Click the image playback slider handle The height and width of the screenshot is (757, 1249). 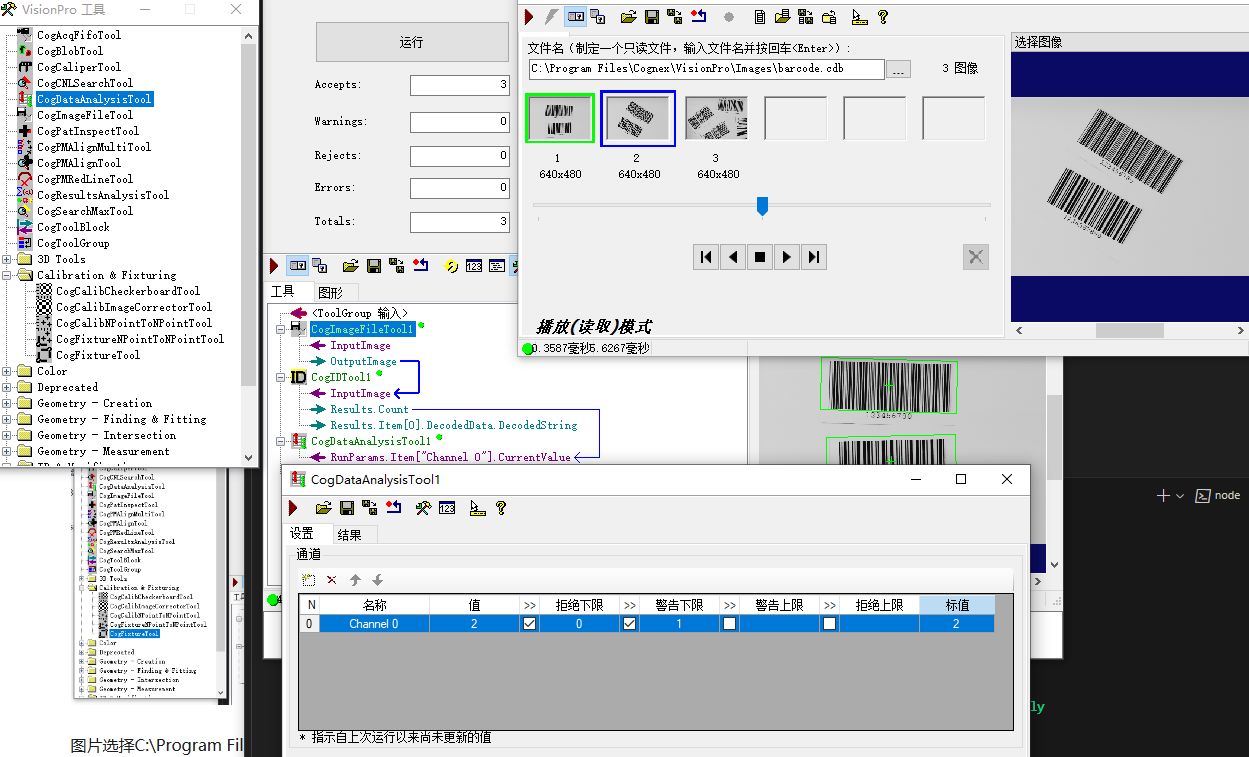pos(762,206)
